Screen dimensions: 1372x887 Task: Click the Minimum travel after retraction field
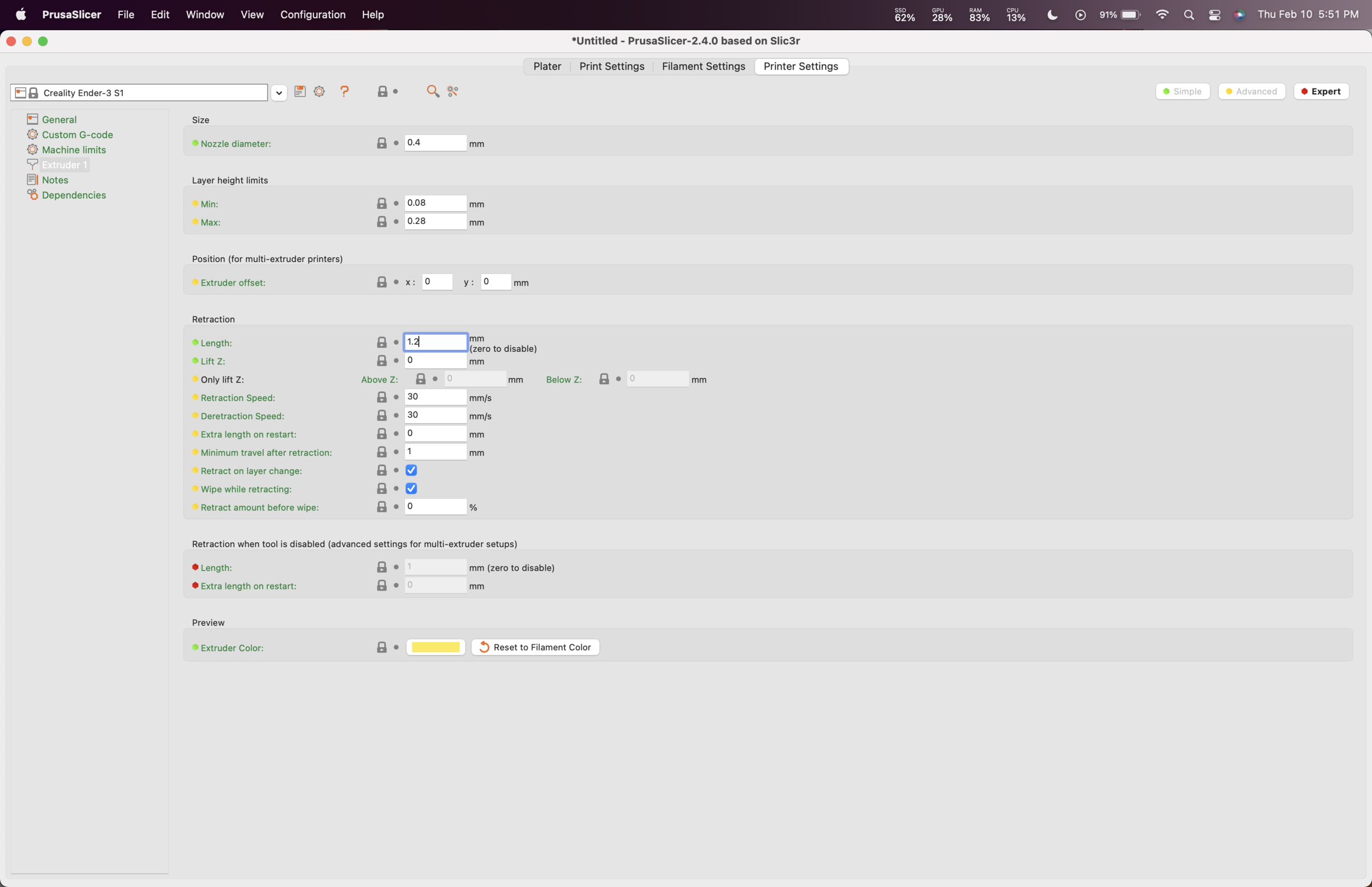[435, 452]
